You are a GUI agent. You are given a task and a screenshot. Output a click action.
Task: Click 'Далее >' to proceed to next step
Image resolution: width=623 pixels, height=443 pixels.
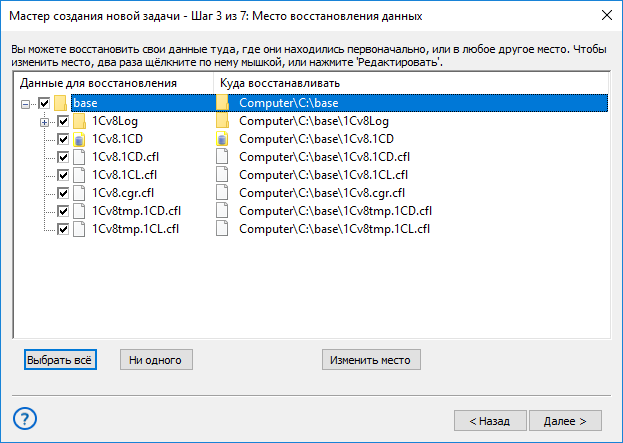pyautogui.click(x=565, y=421)
